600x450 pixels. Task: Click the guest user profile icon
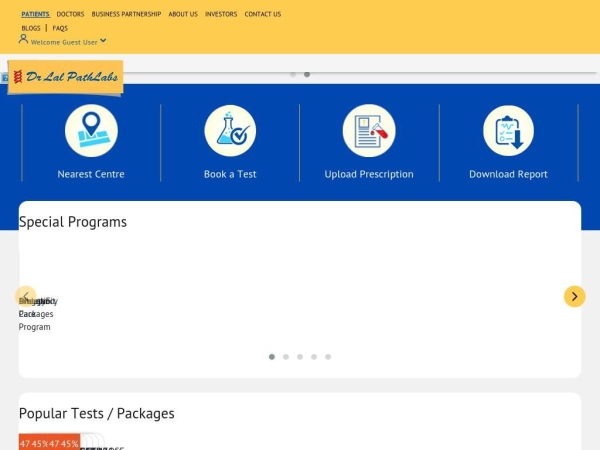(24, 41)
